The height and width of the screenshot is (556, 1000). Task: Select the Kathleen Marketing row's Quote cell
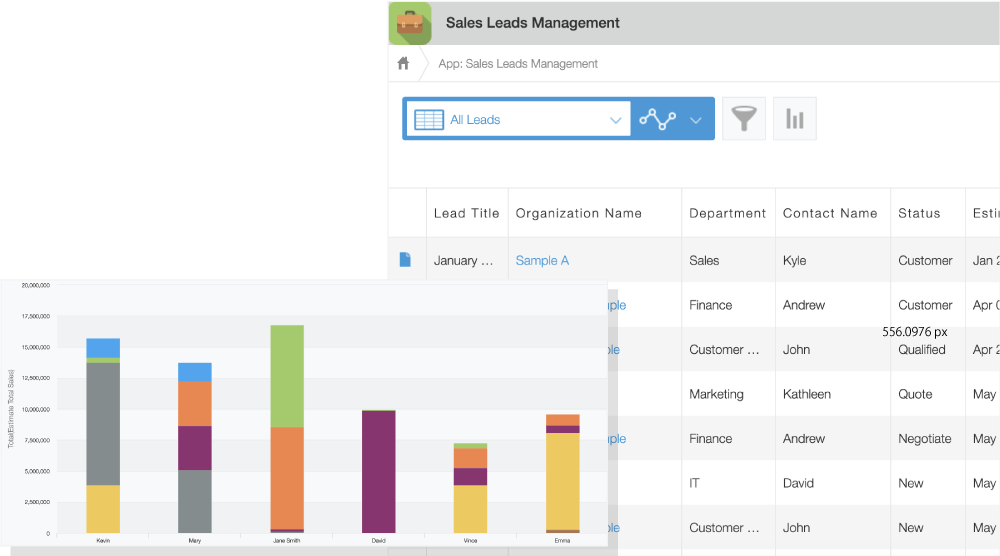(x=915, y=394)
